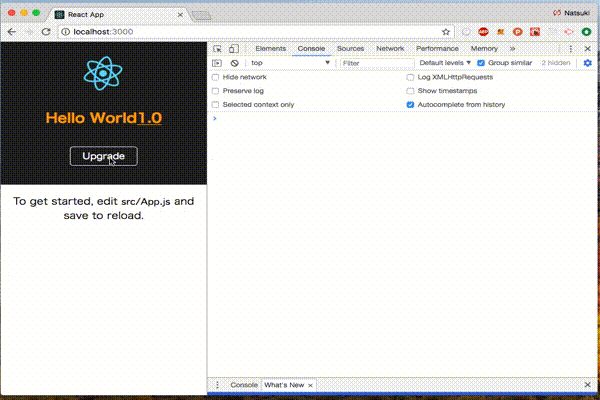The image size is (600, 400).
Task: Click the Upgrade button
Action: point(103,156)
